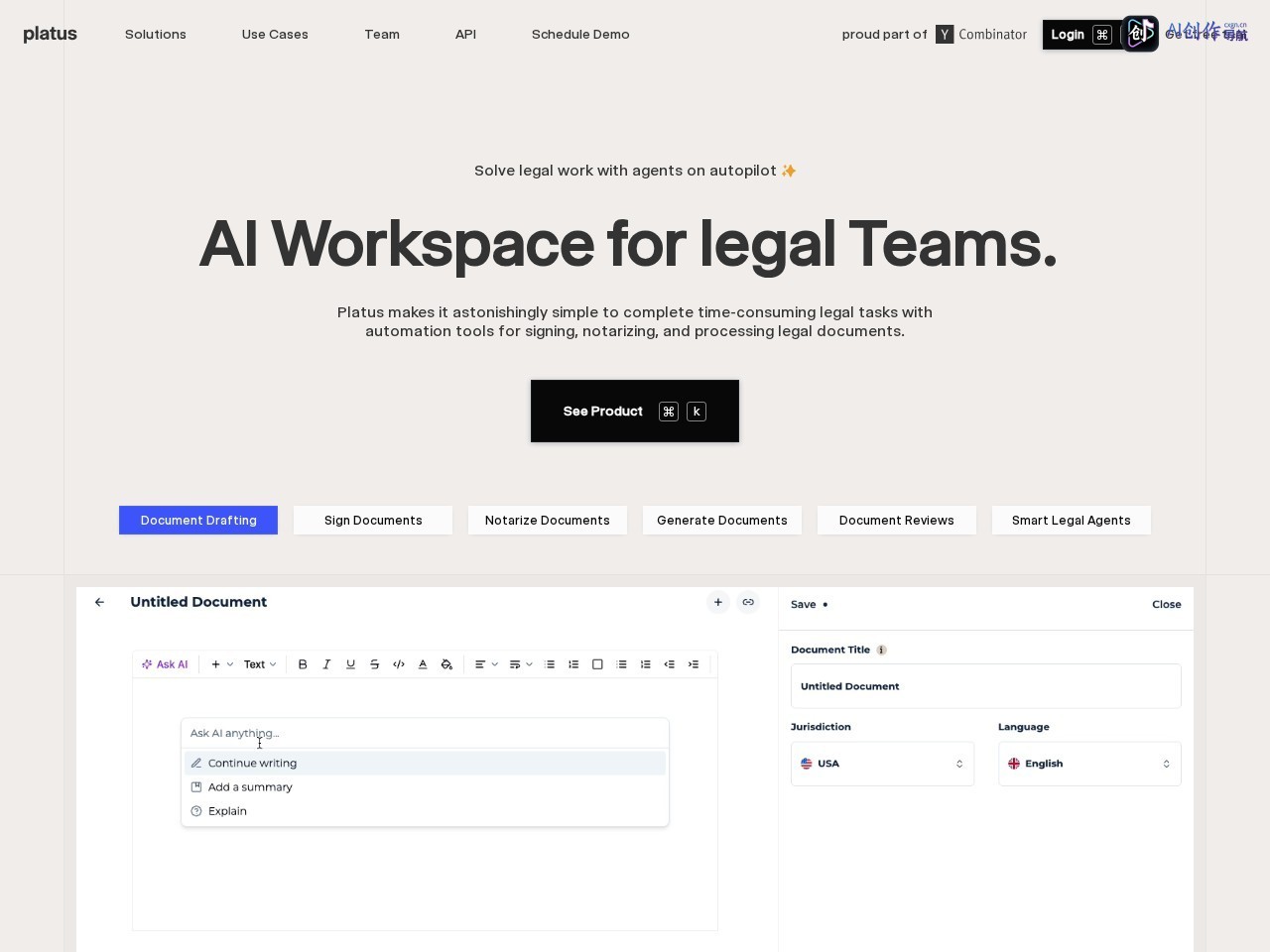The width and height of the screenshot is (1270, 952).
Task: Open the text color tool
Action: pyautogui.click(x=423, y=664)
